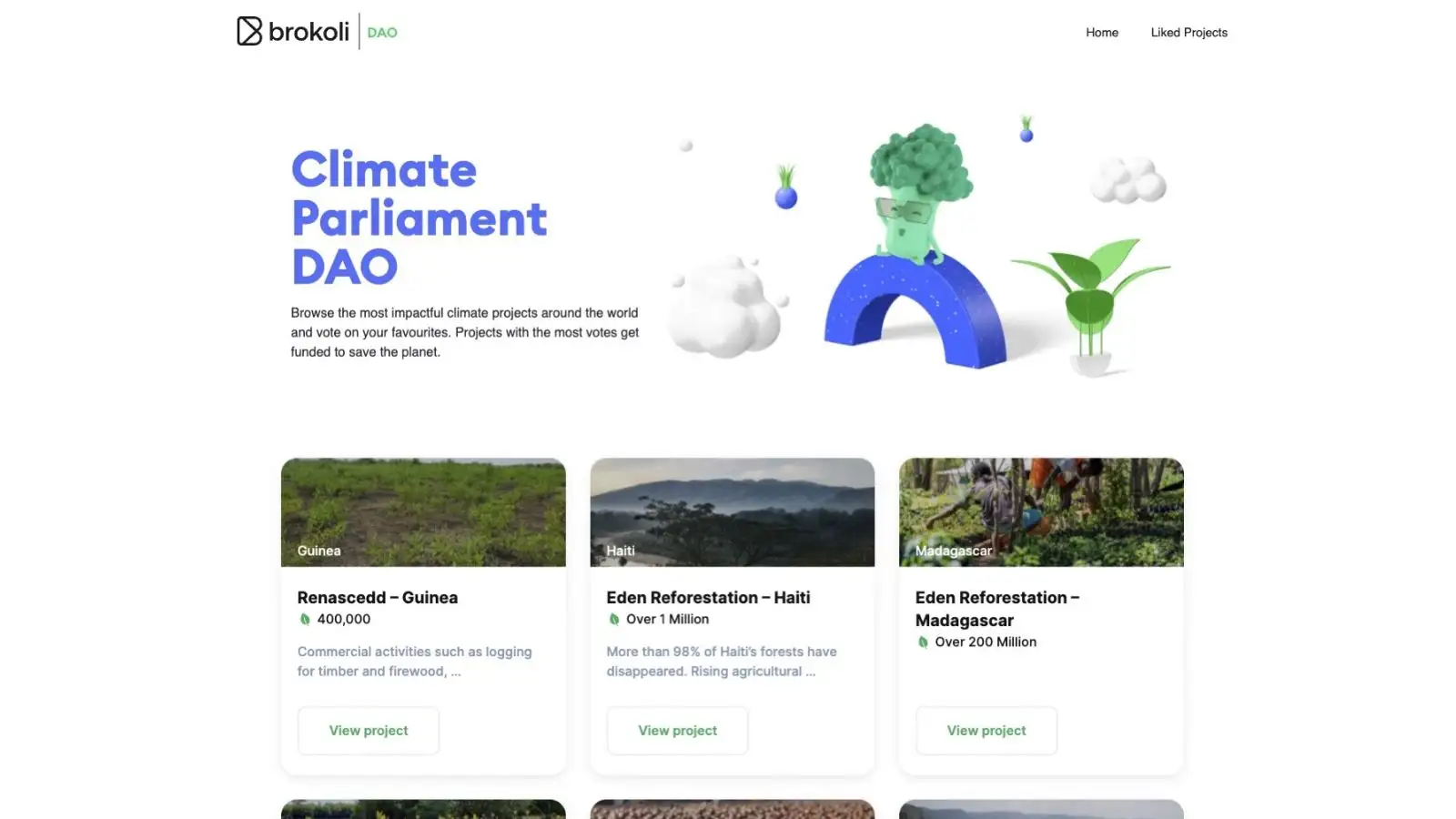The width and height of the screenshot is (1456, 819).
Task: Open the Liked Projects menu item
Action: (x=1188, y=33)
